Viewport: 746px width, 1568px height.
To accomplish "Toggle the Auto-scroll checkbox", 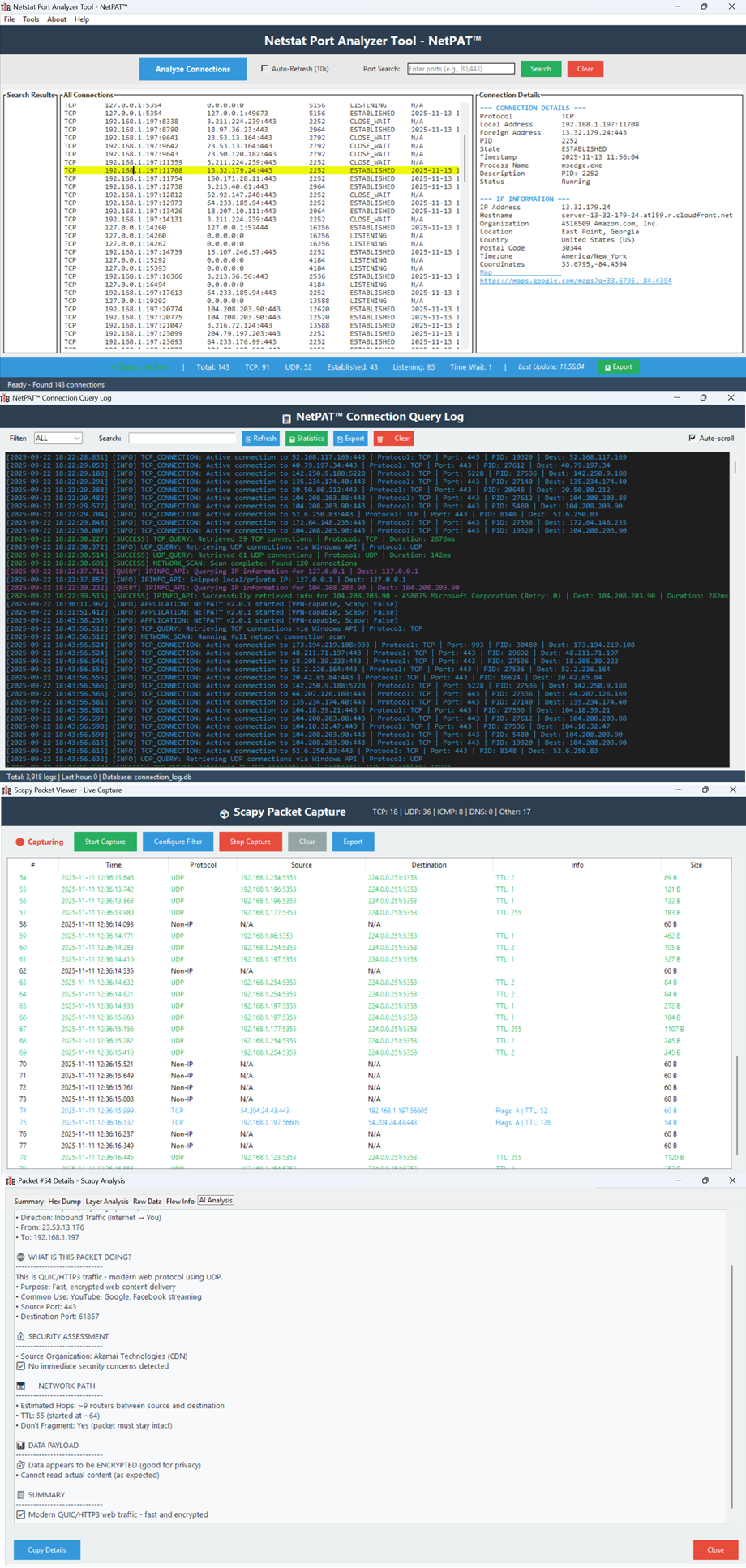I will pyautogui.click(x=692, y=438).
